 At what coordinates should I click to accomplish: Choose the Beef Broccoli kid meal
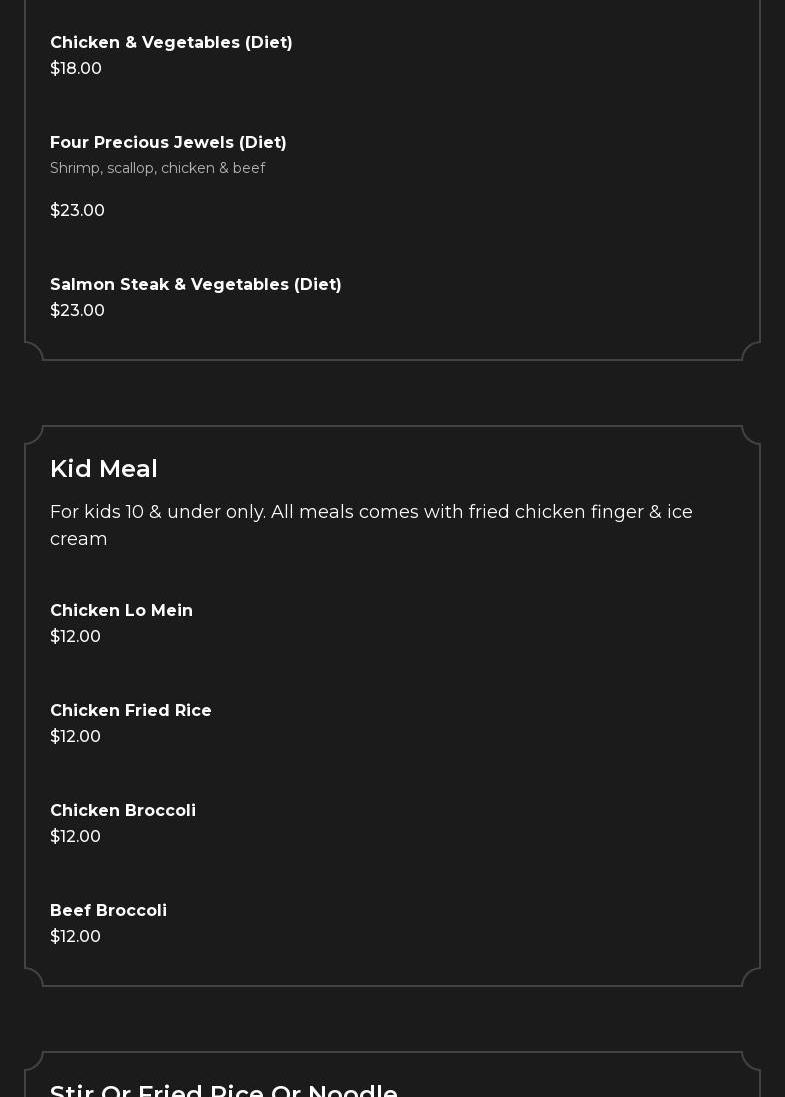(108, 911)
